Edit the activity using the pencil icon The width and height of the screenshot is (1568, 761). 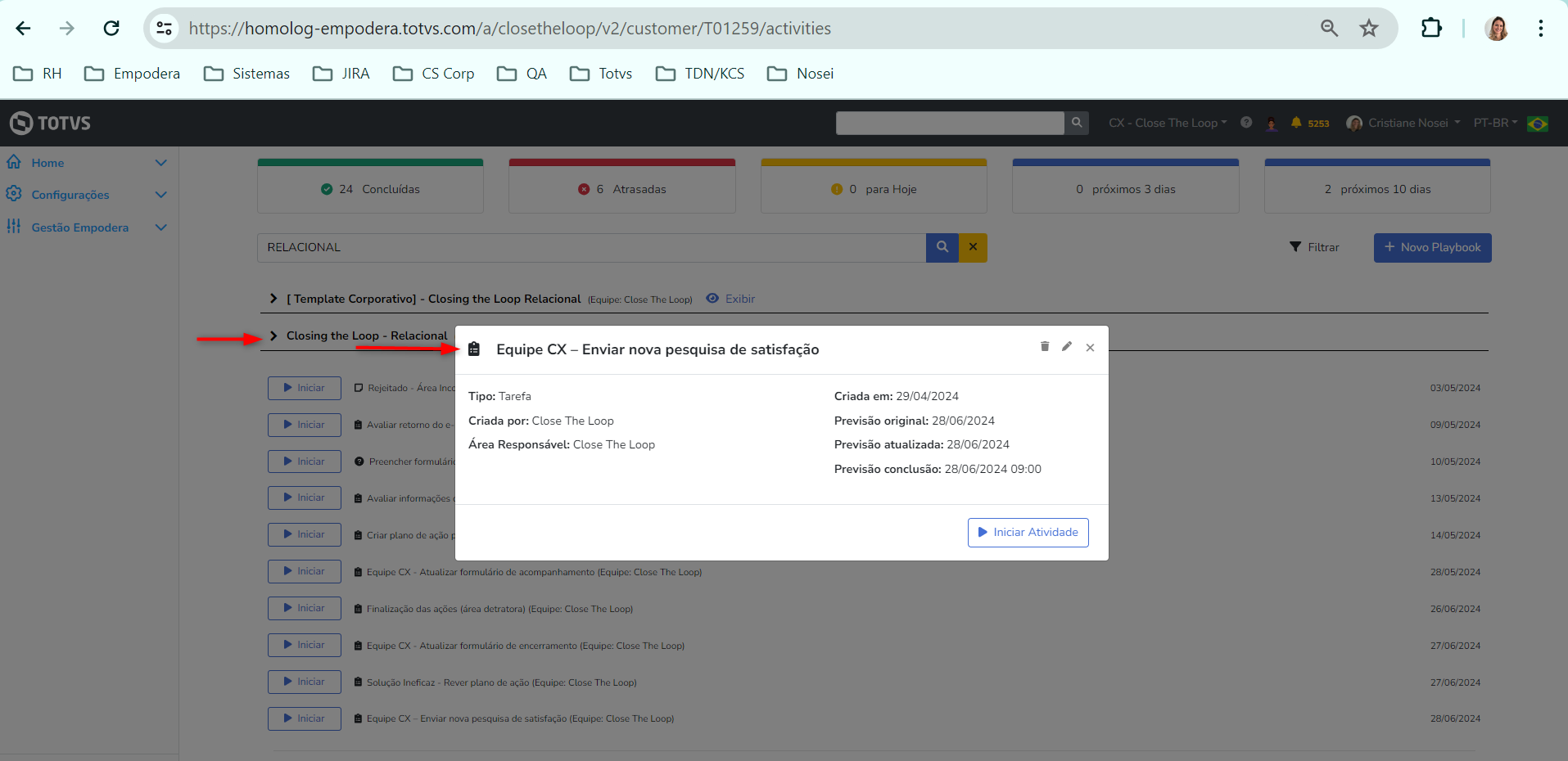click(1067, 346)
